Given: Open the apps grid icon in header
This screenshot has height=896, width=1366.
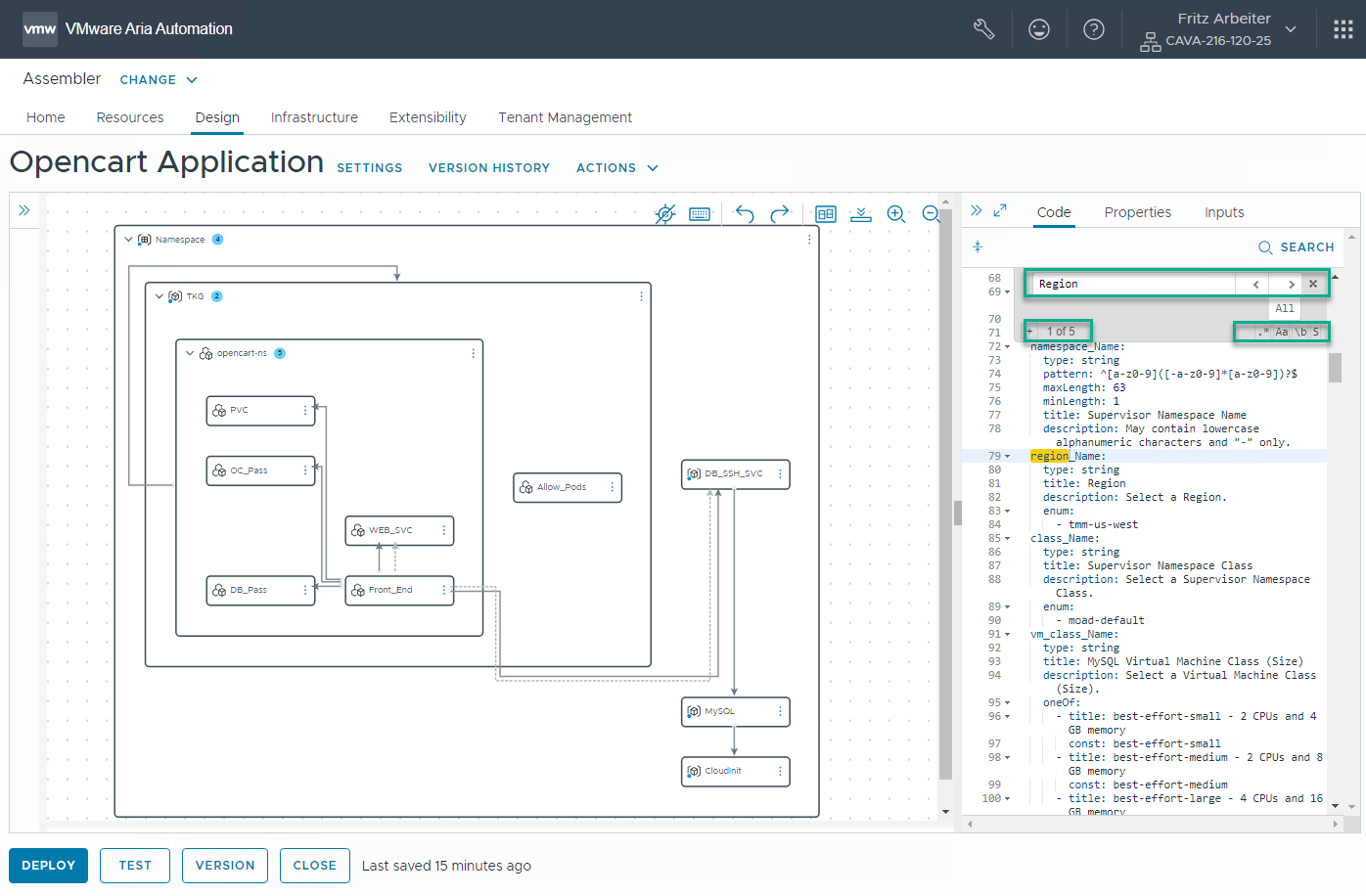Looking at the screenshot, I should click(1343, 29).
